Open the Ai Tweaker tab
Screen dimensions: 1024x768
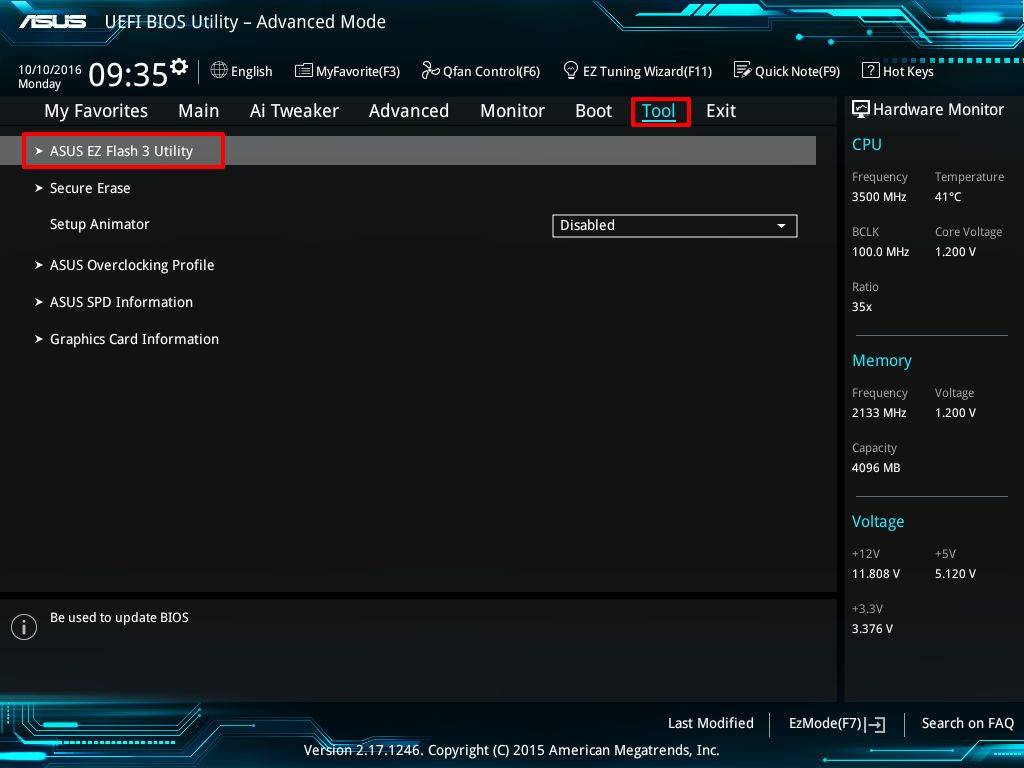click(294, 111)
